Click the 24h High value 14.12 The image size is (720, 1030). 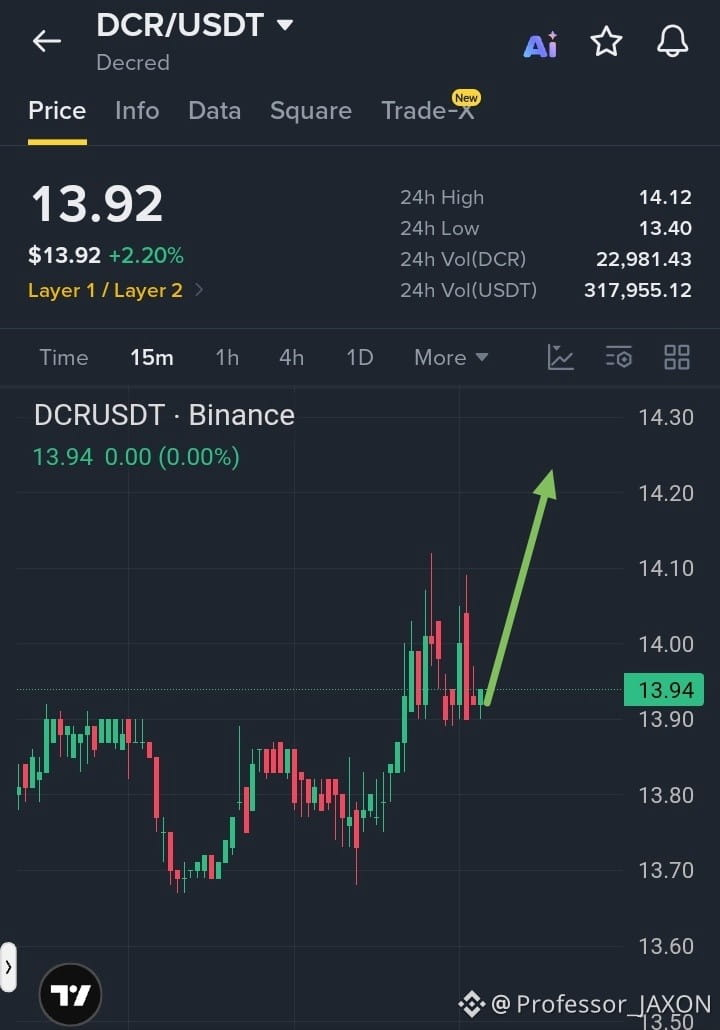[x=665, y=197]
